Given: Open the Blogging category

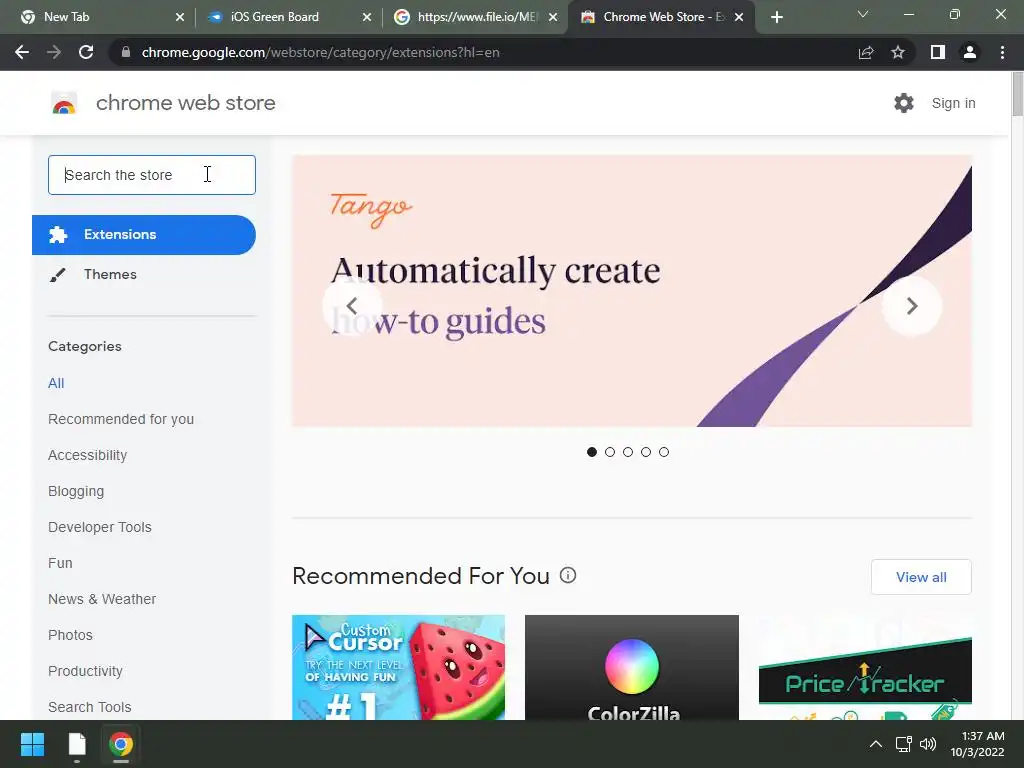Looking at the screenshot, I should click(x=76, y=491).
